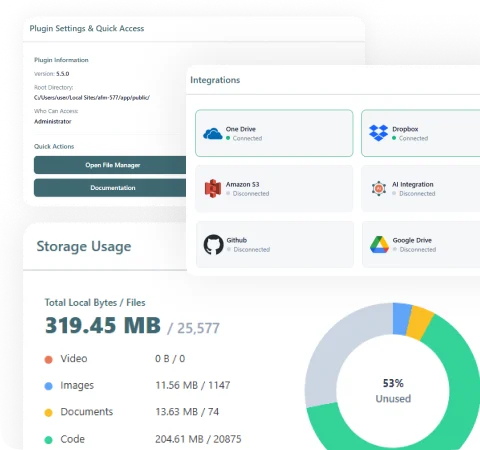Click the '0 B / 0' value
Image resolution: width=480 pixels, height=450 pixels.
point(170,359)
